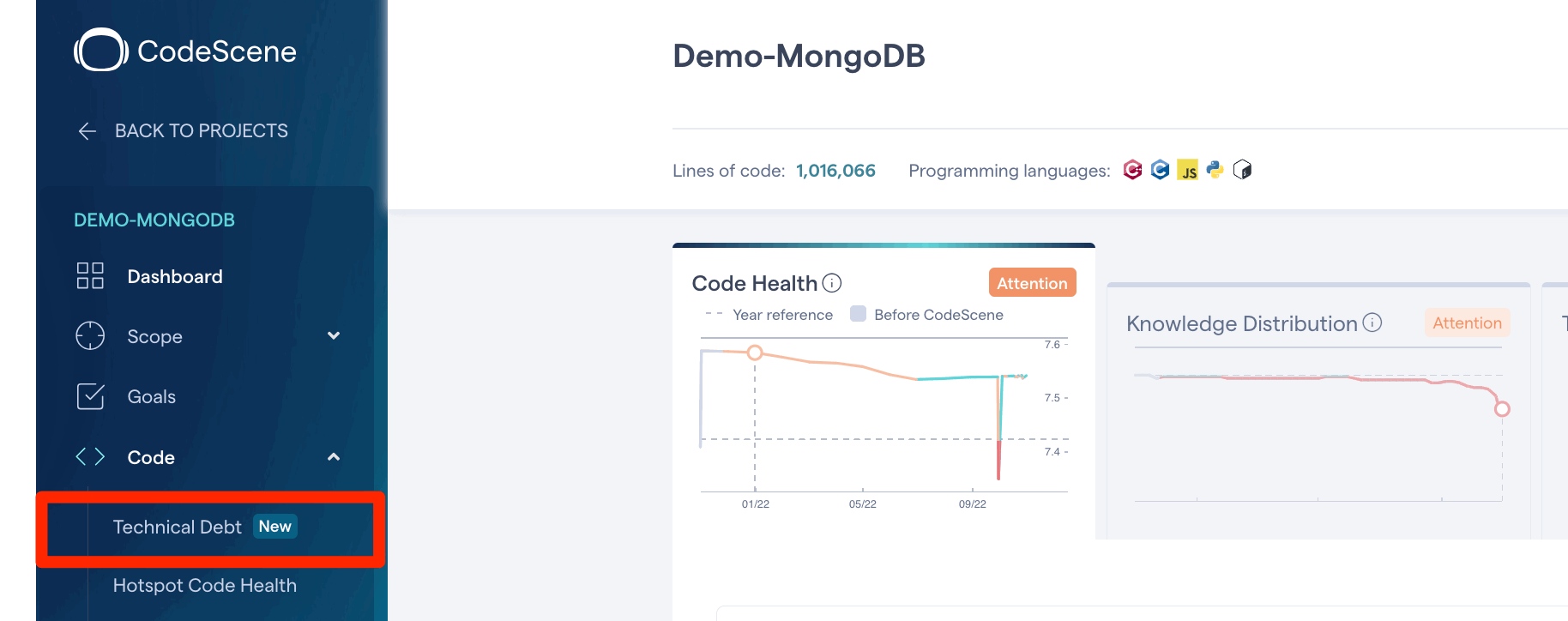Click the Code angle-brackets icon
The image size is (1568, 621).
[90, 457]
